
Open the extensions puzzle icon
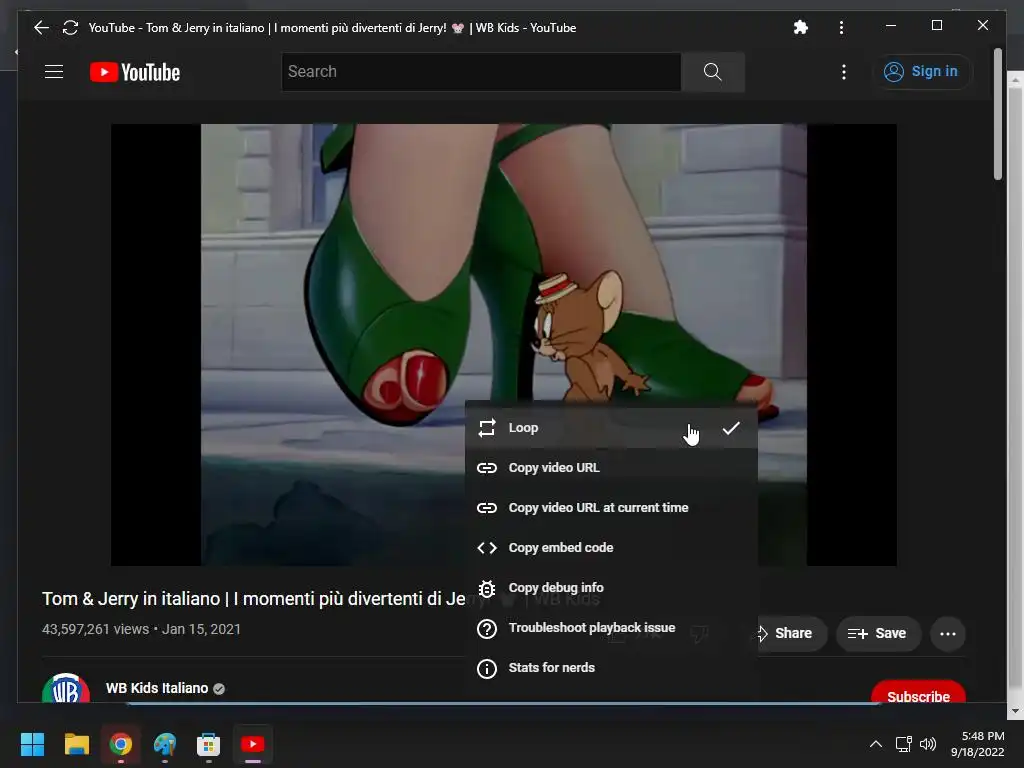coord(801,27)
